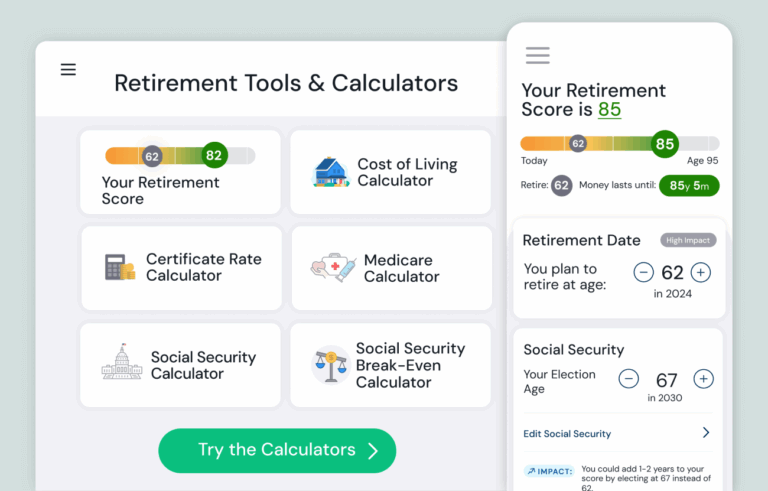The height and width of the screenshot is (491, 768).
Task: Click the Capitol building Social Security icon
Action: point(121,364)
